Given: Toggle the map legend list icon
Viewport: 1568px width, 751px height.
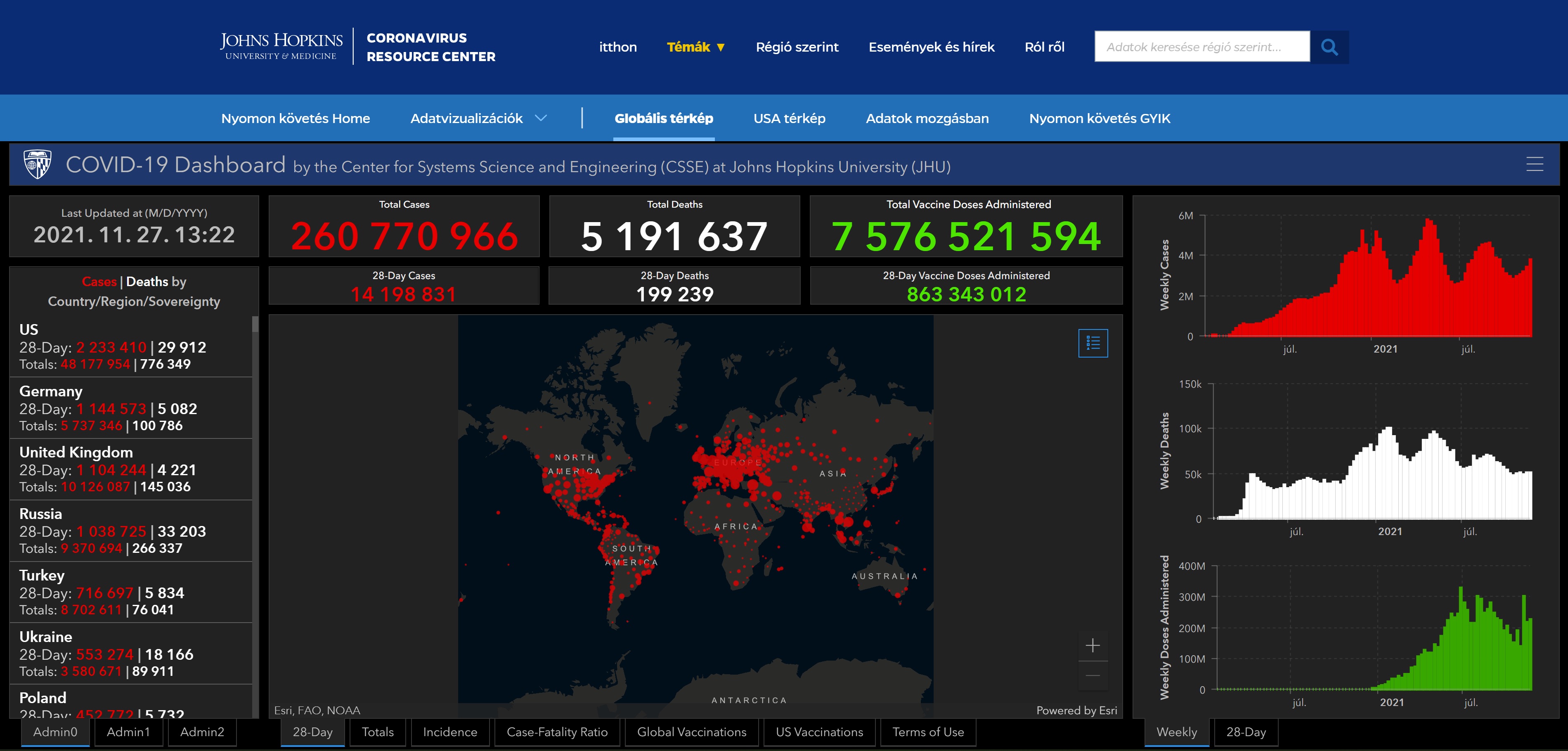Looking at the screenshot, I should coord(1093,344).
